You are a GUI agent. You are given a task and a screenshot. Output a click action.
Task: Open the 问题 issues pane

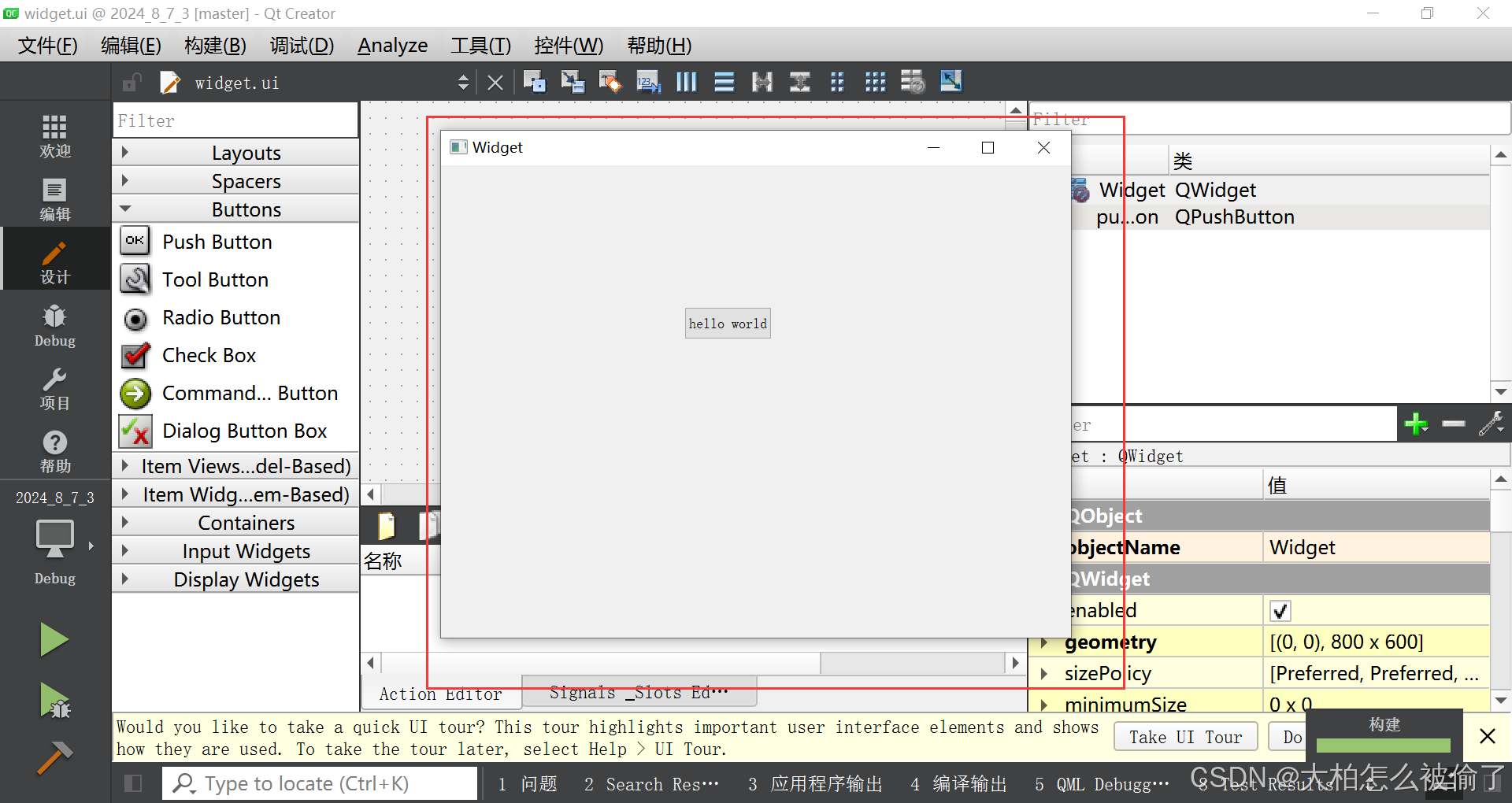coord(528,784)
